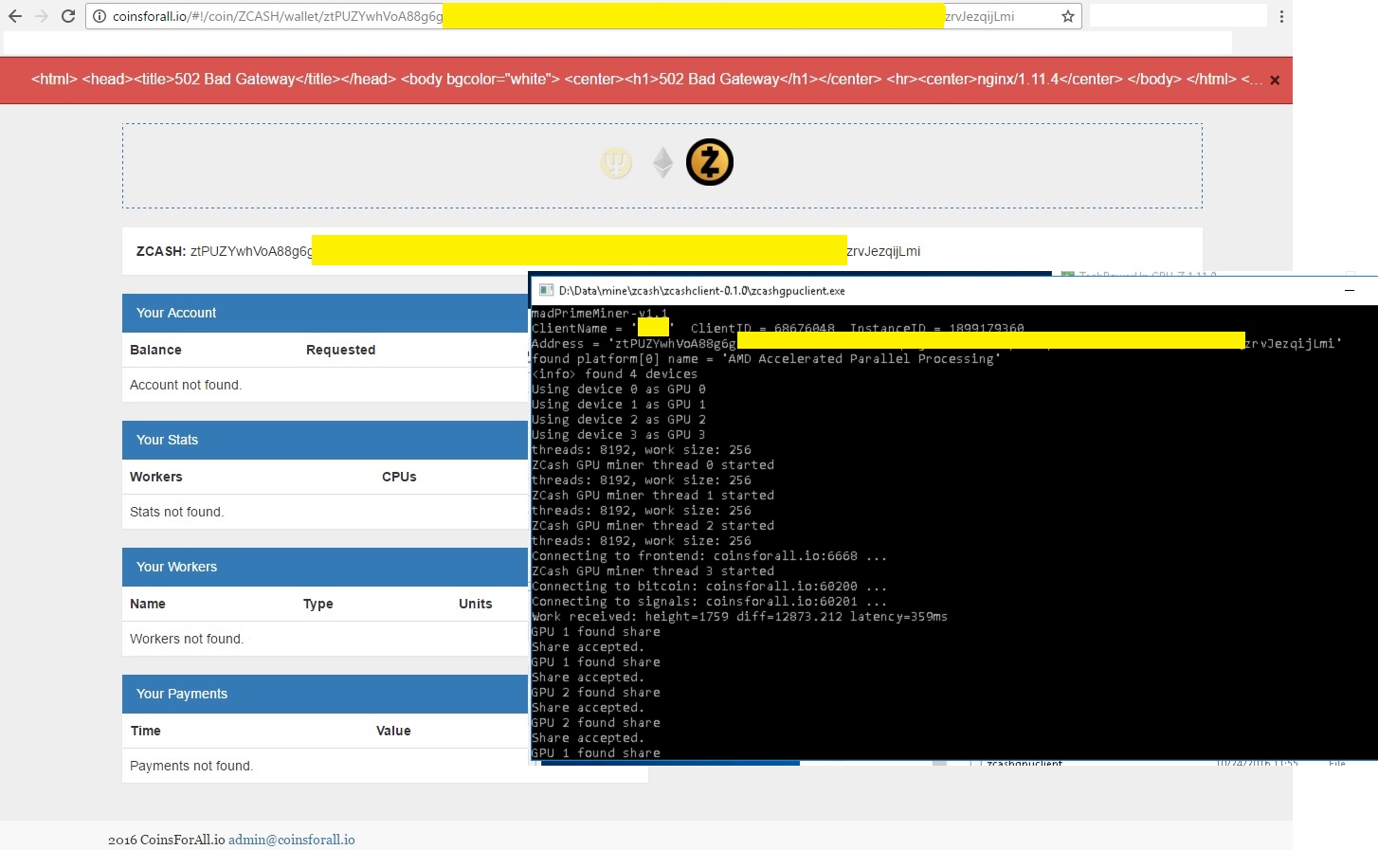Click 'Payments not found.' message

coord(191,766)
